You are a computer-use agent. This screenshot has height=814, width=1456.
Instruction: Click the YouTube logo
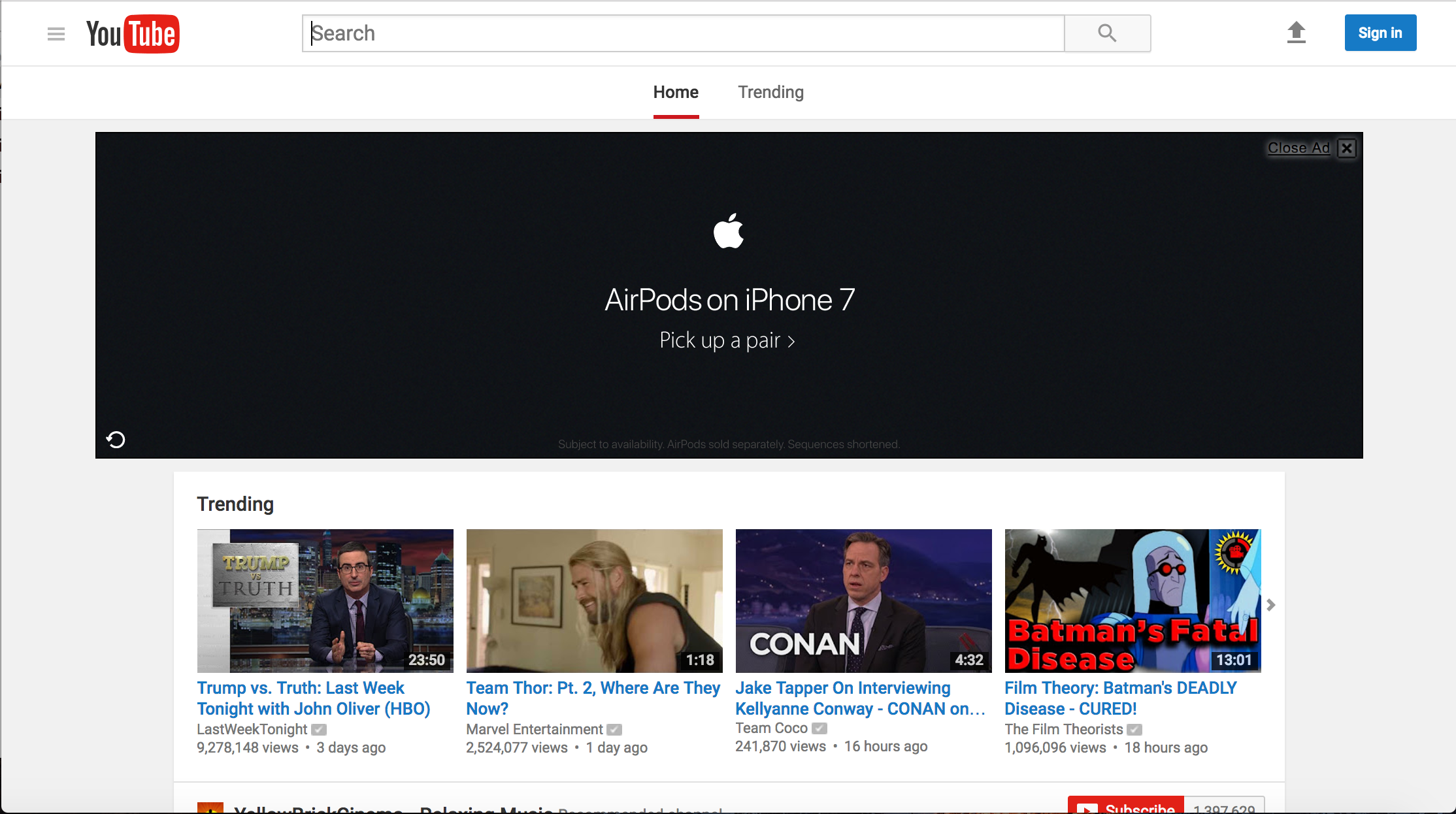(133, 33)
